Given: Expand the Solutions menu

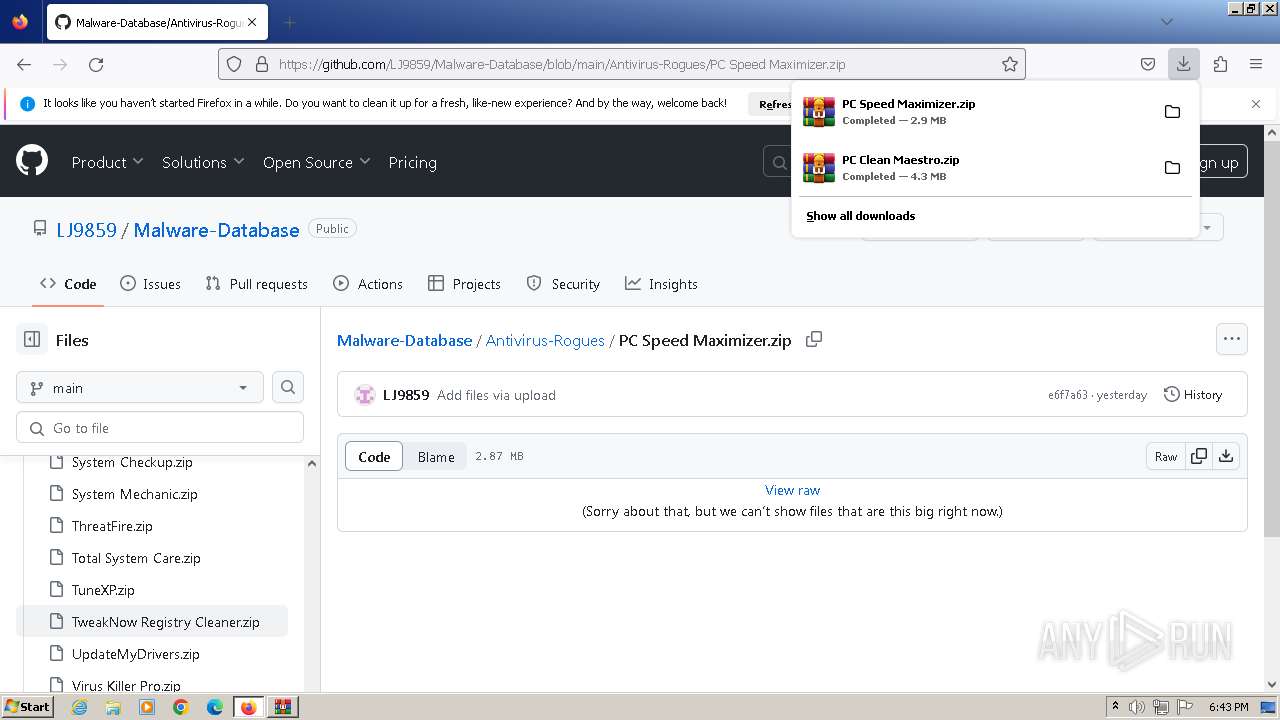Looking at the screenshot, I should coord(203,162).
